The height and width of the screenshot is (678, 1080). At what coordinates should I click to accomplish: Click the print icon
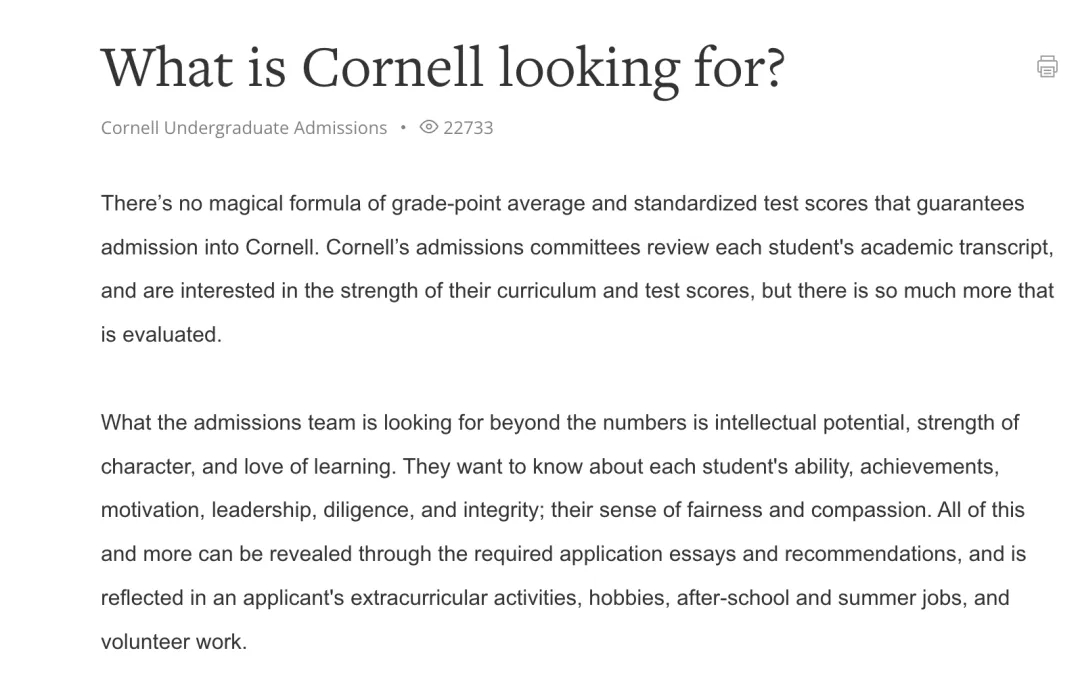[1047, 67]
